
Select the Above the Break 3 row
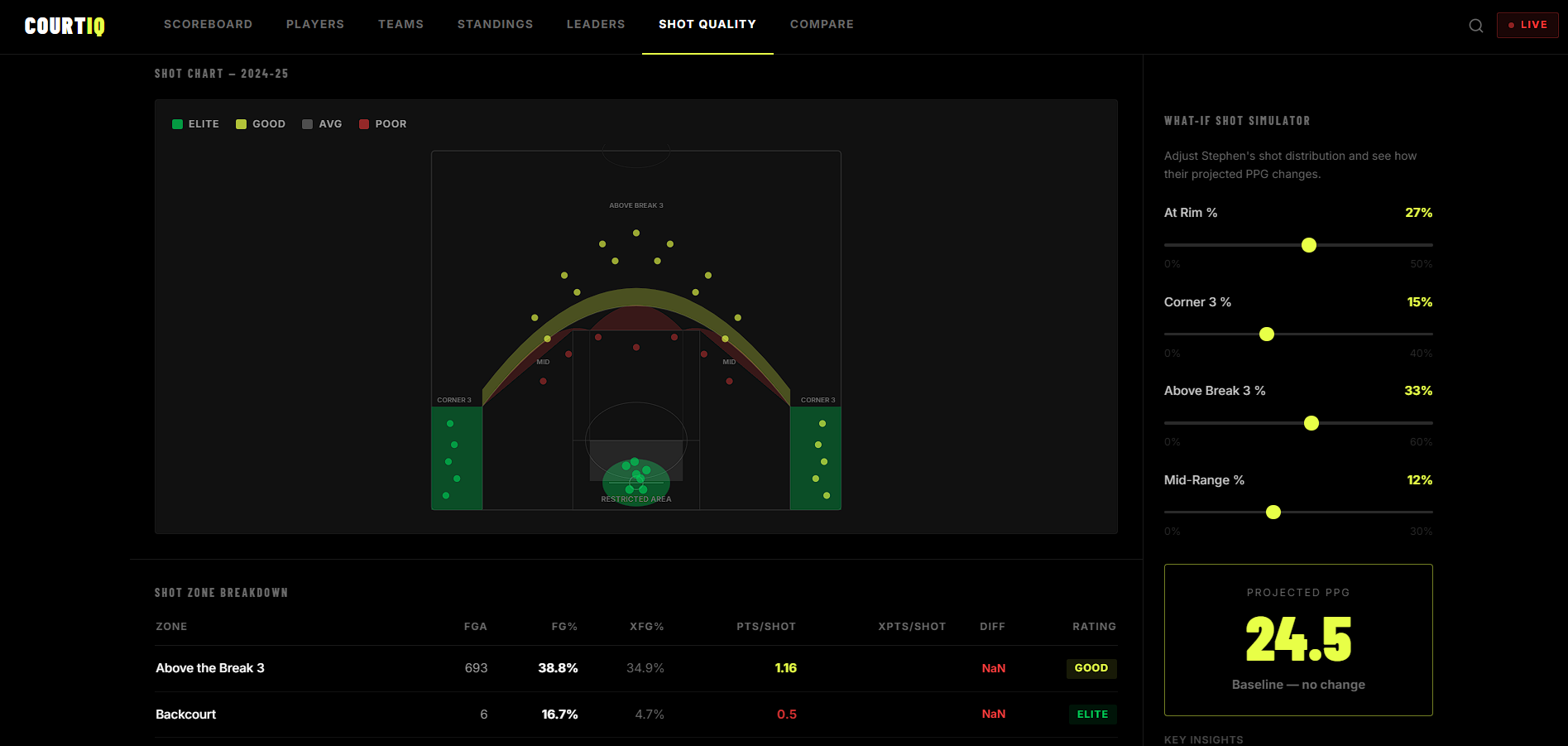tap(635, 668)
